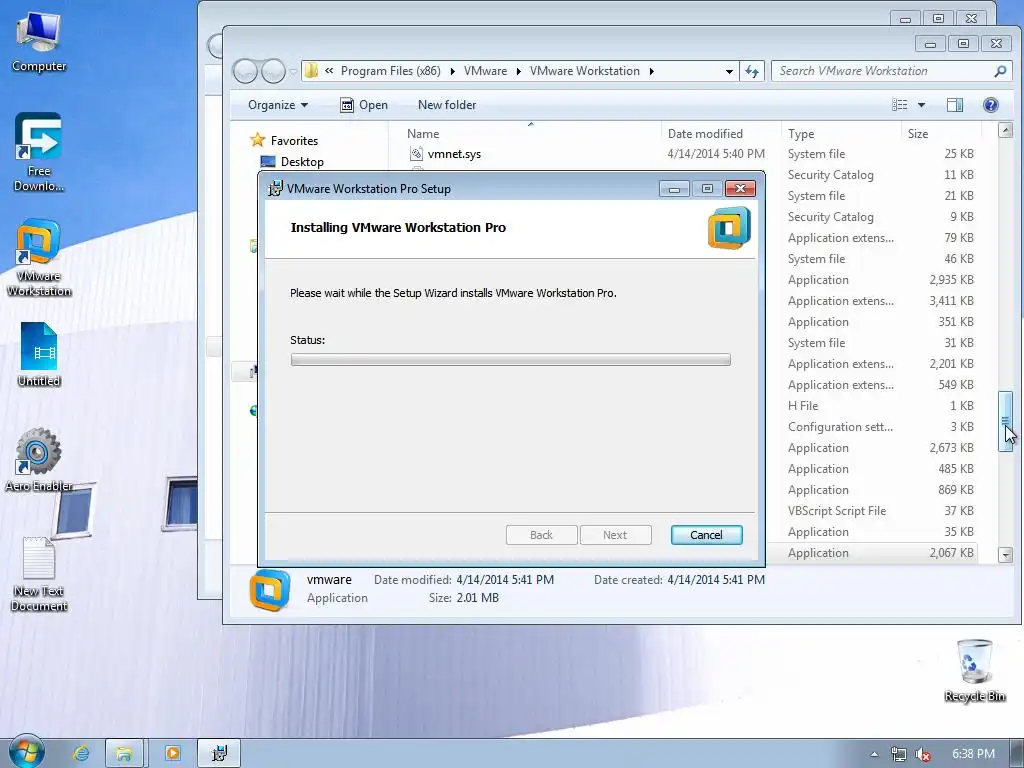Click the installation status progress bar
This screenshot has height=768, width=1024.
click(x=510, y=360)
